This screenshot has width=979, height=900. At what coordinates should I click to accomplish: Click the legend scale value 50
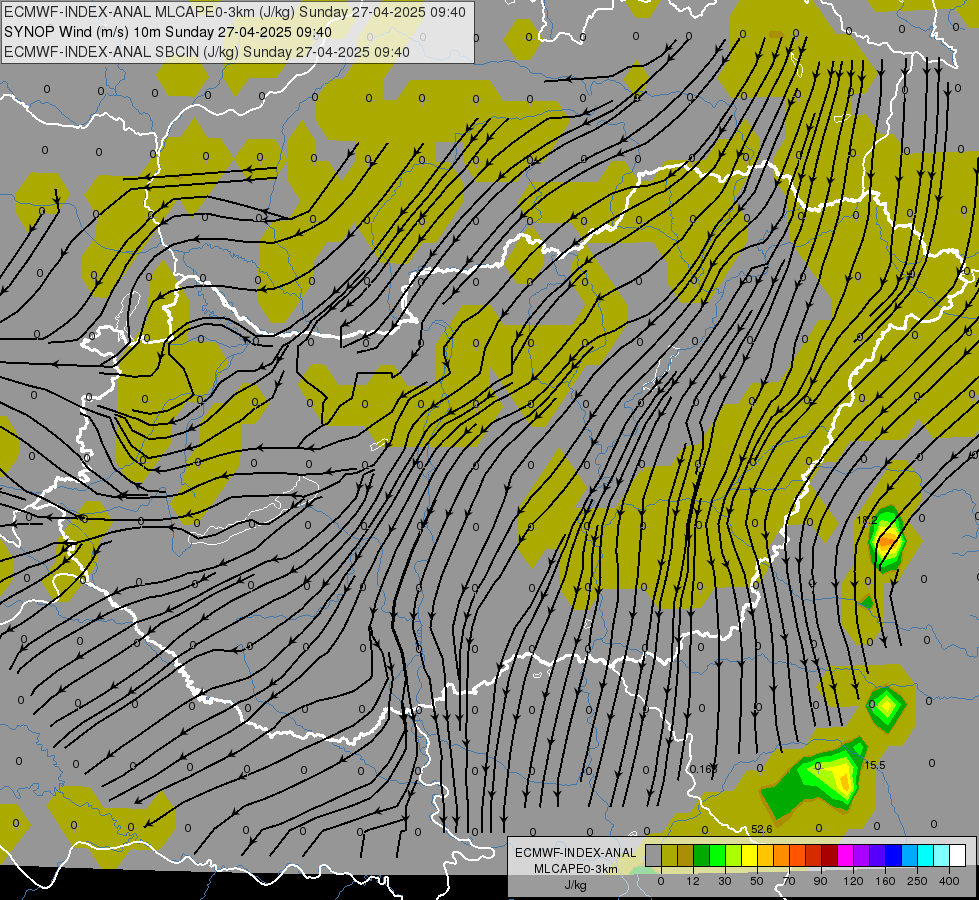point(757,881)
